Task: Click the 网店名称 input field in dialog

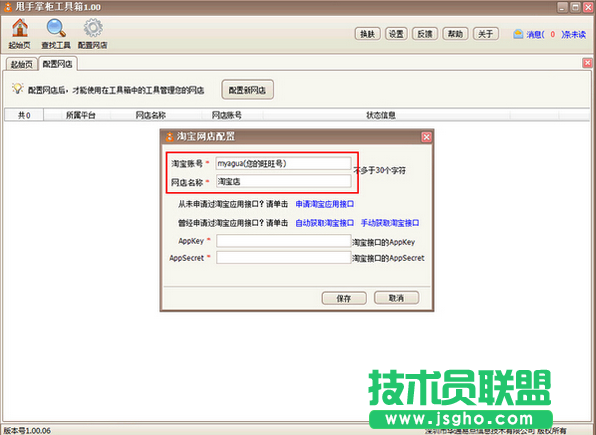Action: point(283,181)
